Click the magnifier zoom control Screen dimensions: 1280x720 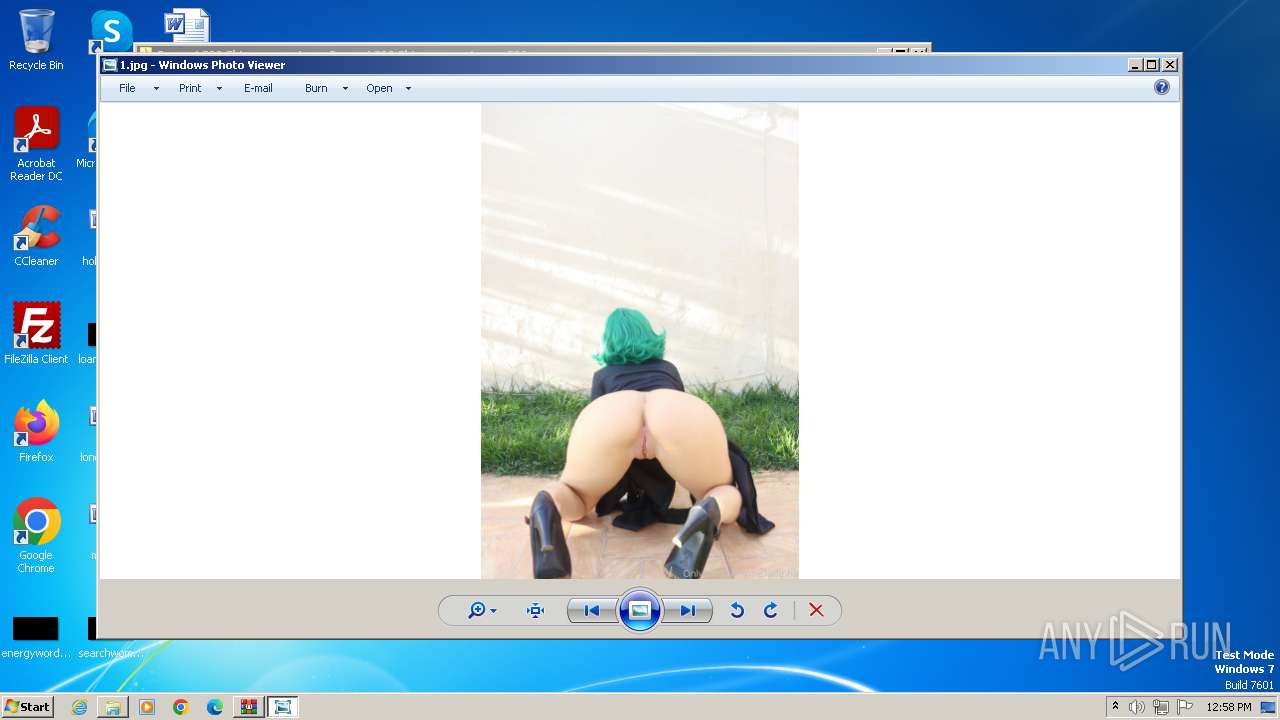point(482,610)
